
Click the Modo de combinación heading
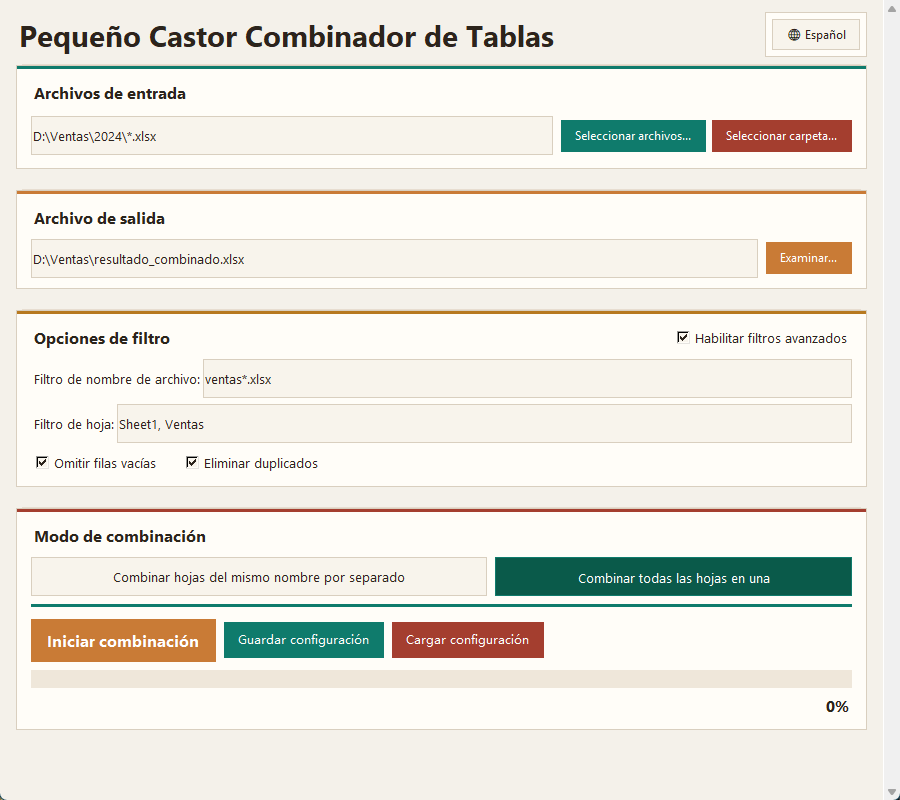(x=120, y=537)
